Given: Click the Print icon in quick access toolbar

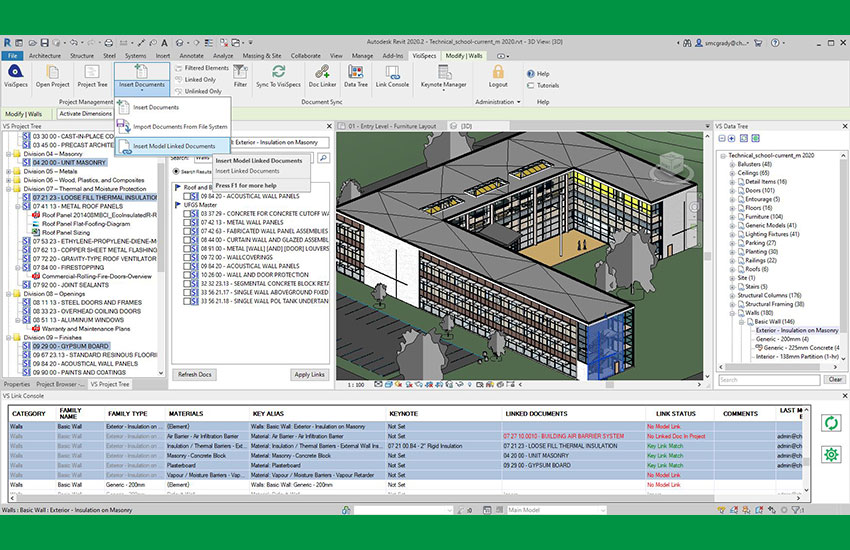Looking at the screenshot, I should point(108,42).
